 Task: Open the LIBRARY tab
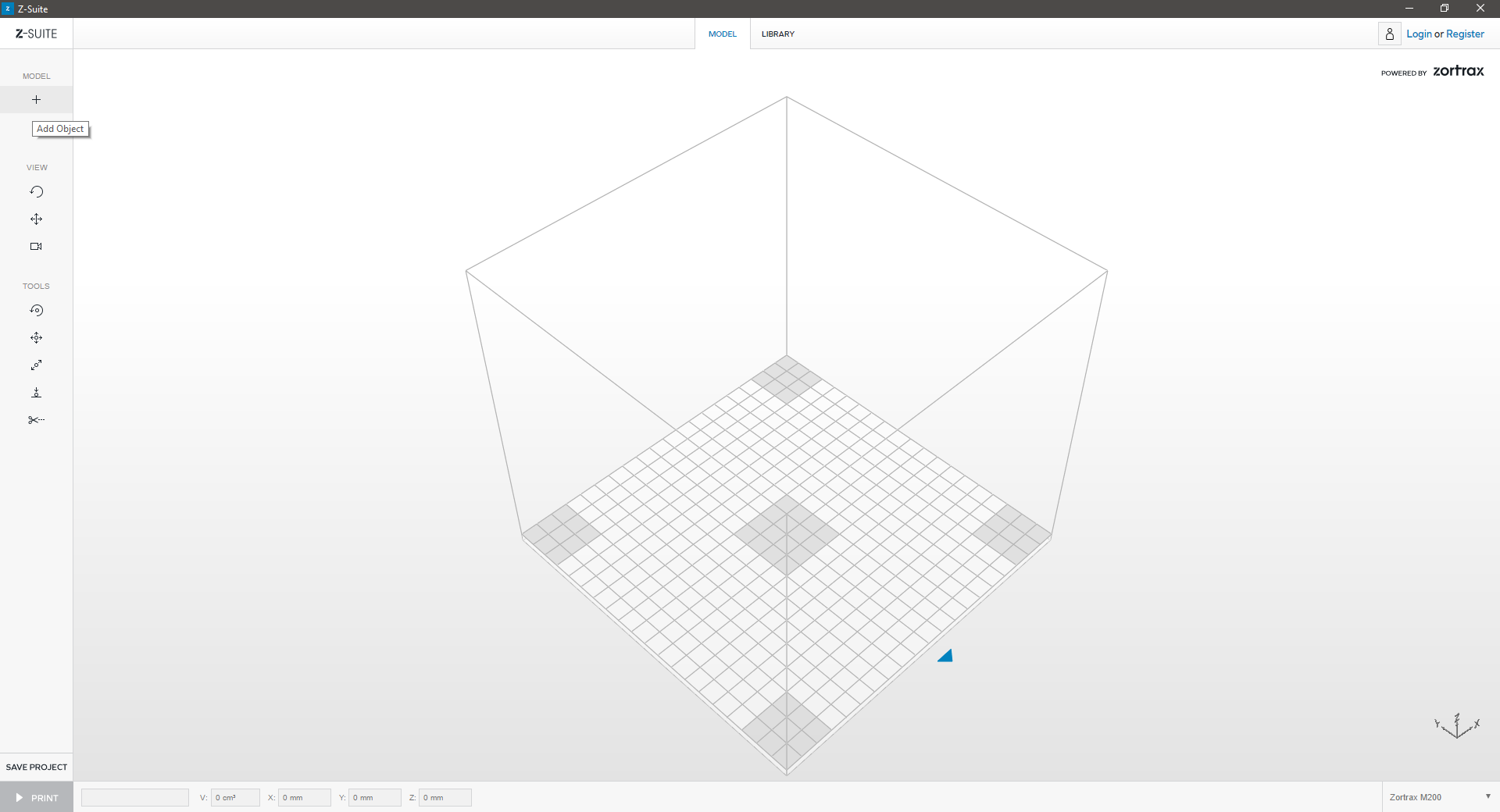[x=777, y=34]
